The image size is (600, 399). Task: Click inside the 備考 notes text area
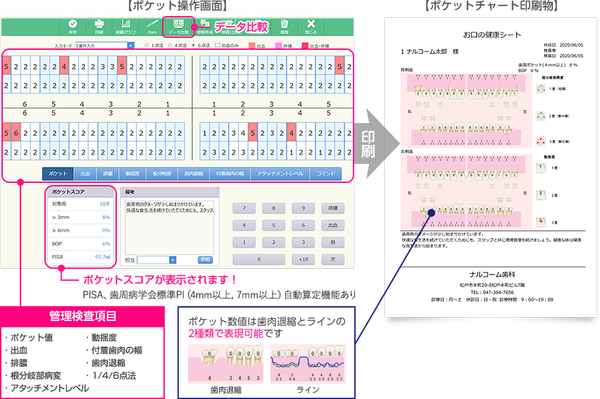[170, 227]
